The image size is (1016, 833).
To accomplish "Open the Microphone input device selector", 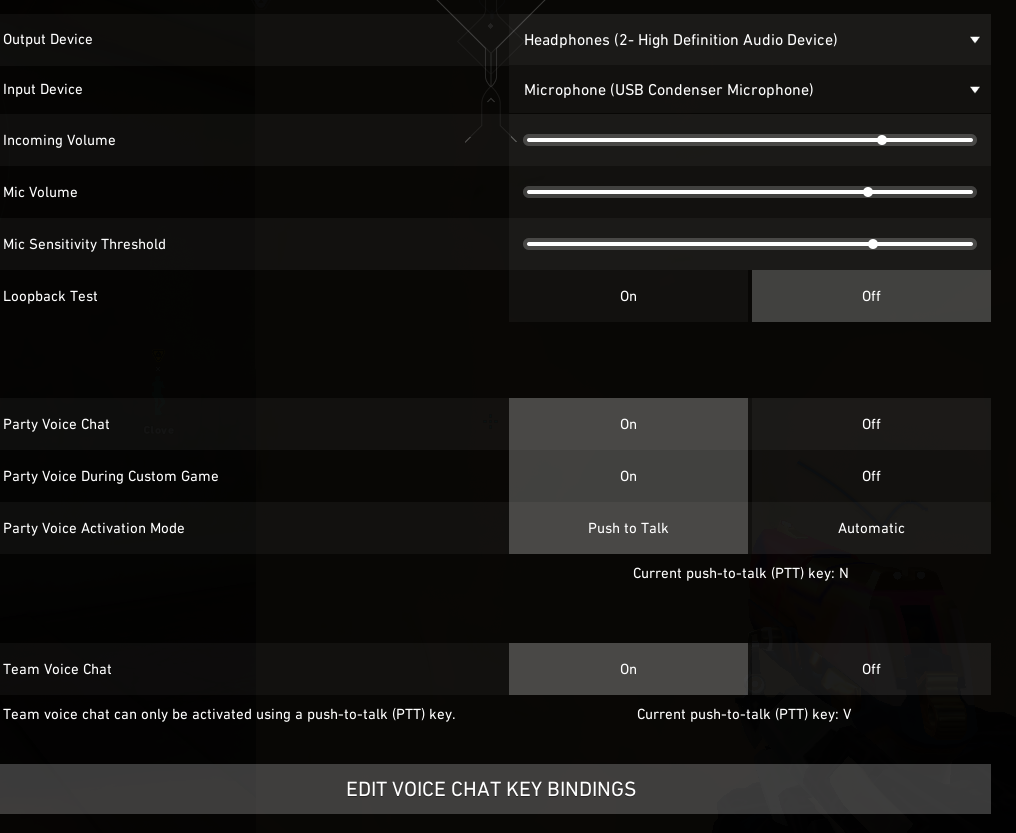I will tap(668, 90).
